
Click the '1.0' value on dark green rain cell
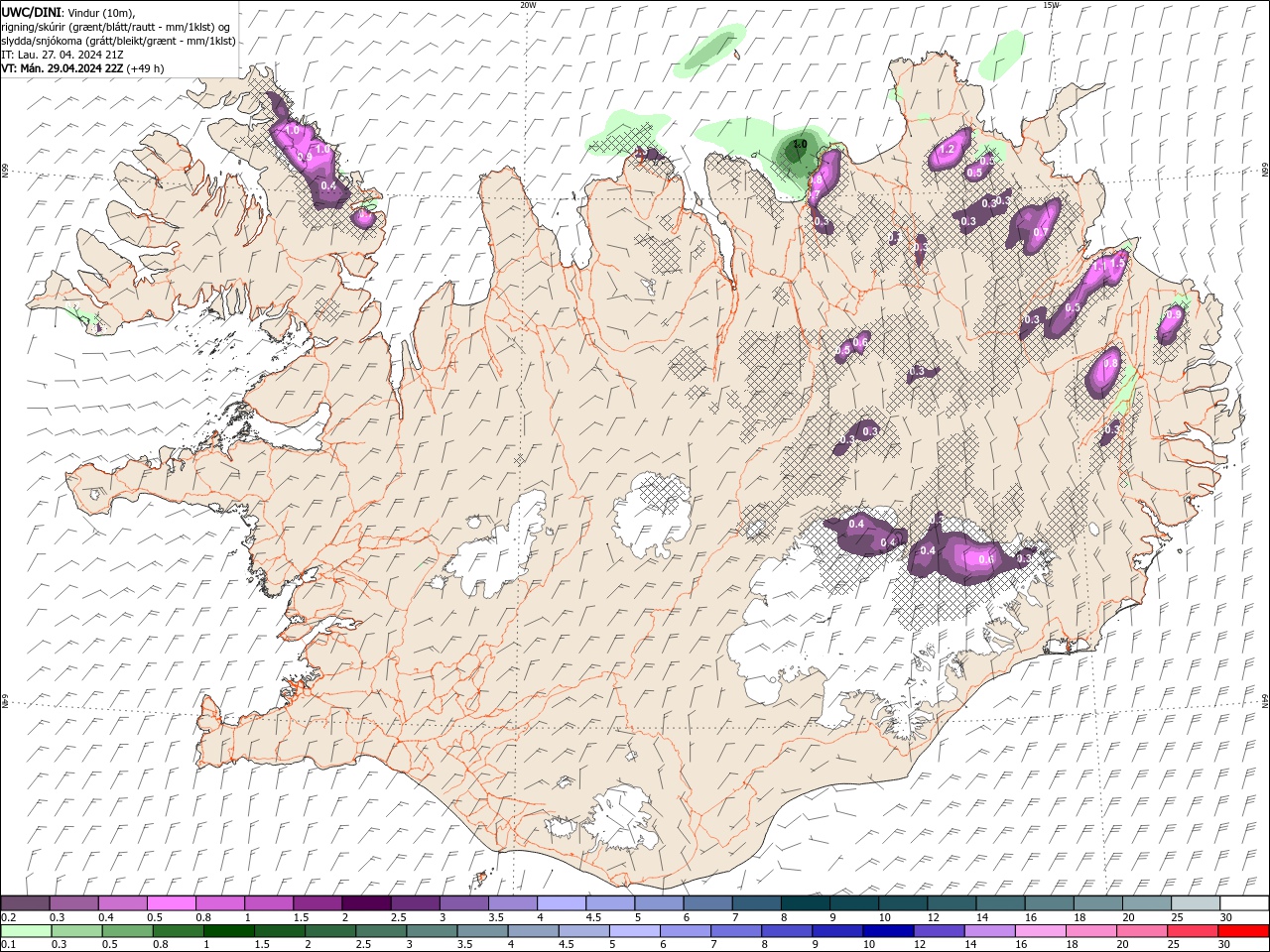800,145
